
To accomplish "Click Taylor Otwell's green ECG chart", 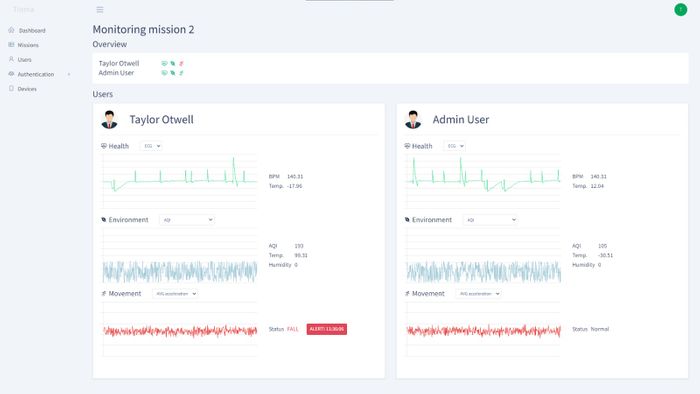I will (179, 181).
